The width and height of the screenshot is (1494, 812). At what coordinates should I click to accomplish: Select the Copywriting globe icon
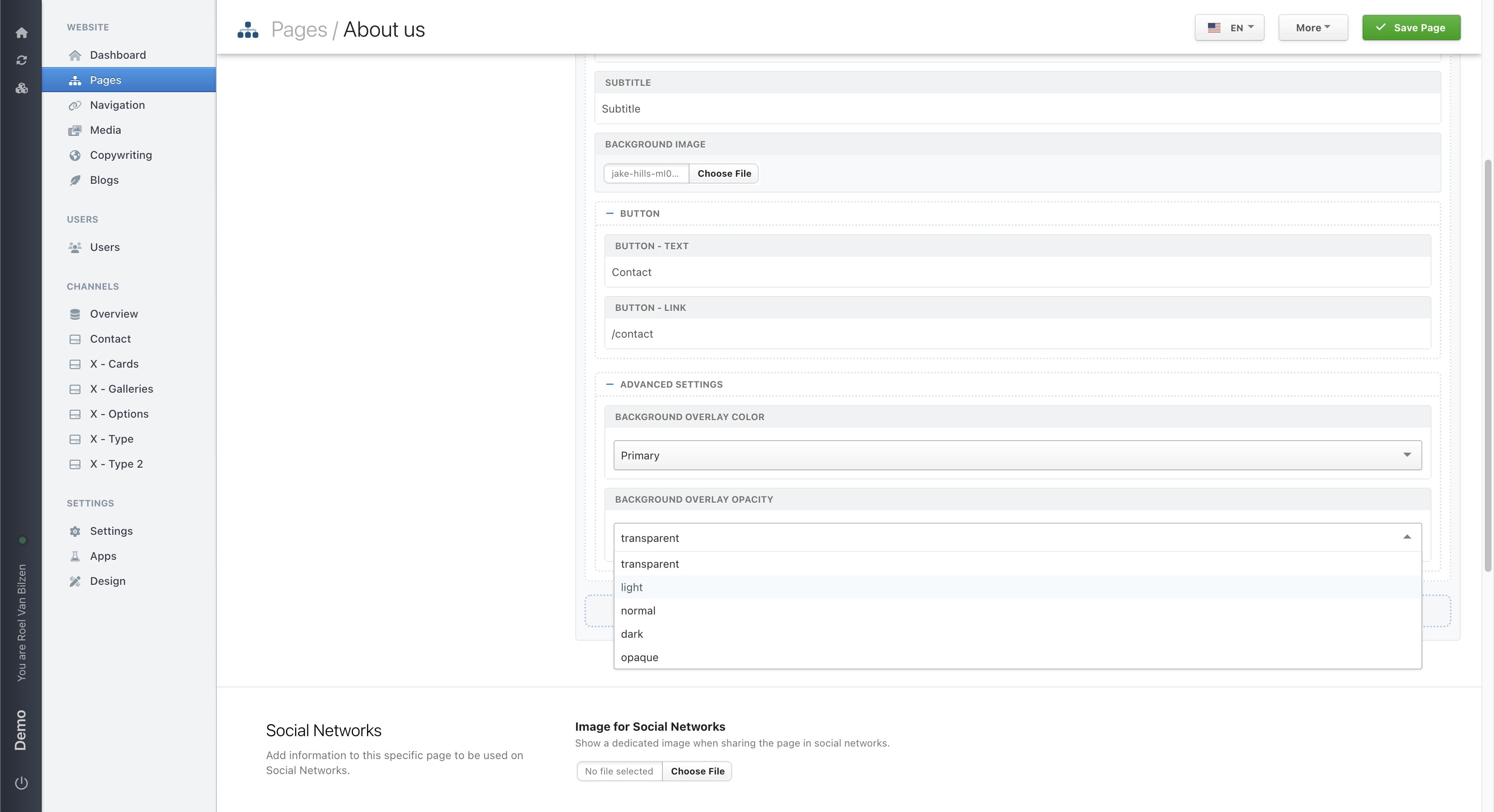(75, 155)
